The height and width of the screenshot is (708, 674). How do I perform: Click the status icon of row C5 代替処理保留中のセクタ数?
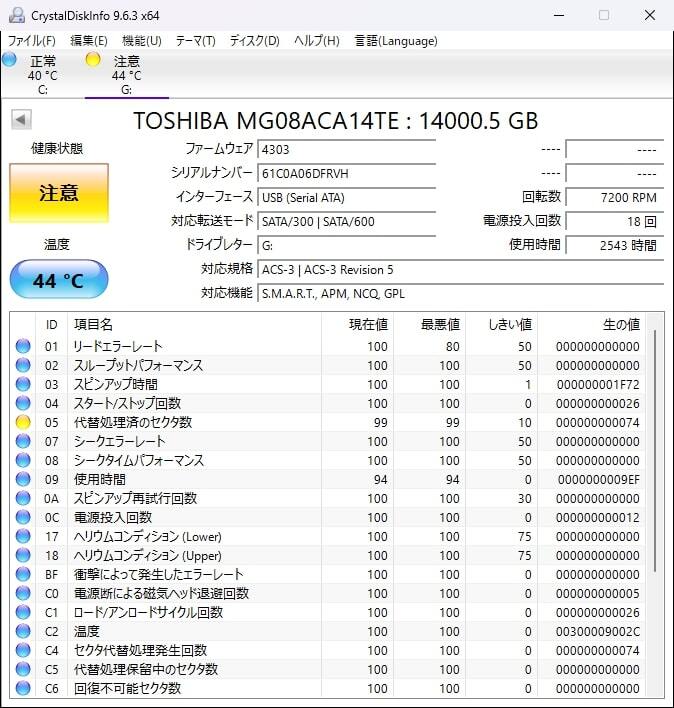pos(23,669)
